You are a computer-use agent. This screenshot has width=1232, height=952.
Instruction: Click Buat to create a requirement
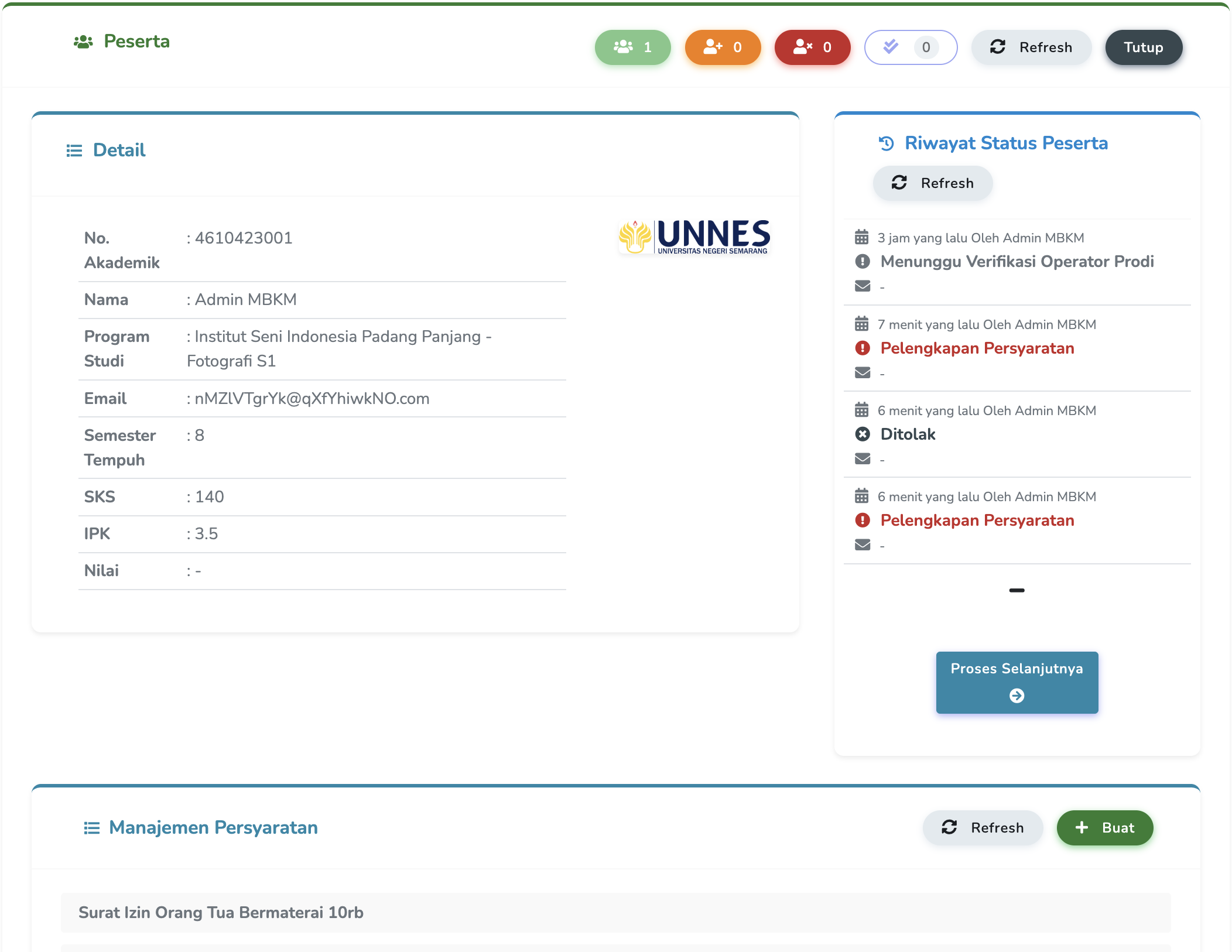[x=1104, y=828]
